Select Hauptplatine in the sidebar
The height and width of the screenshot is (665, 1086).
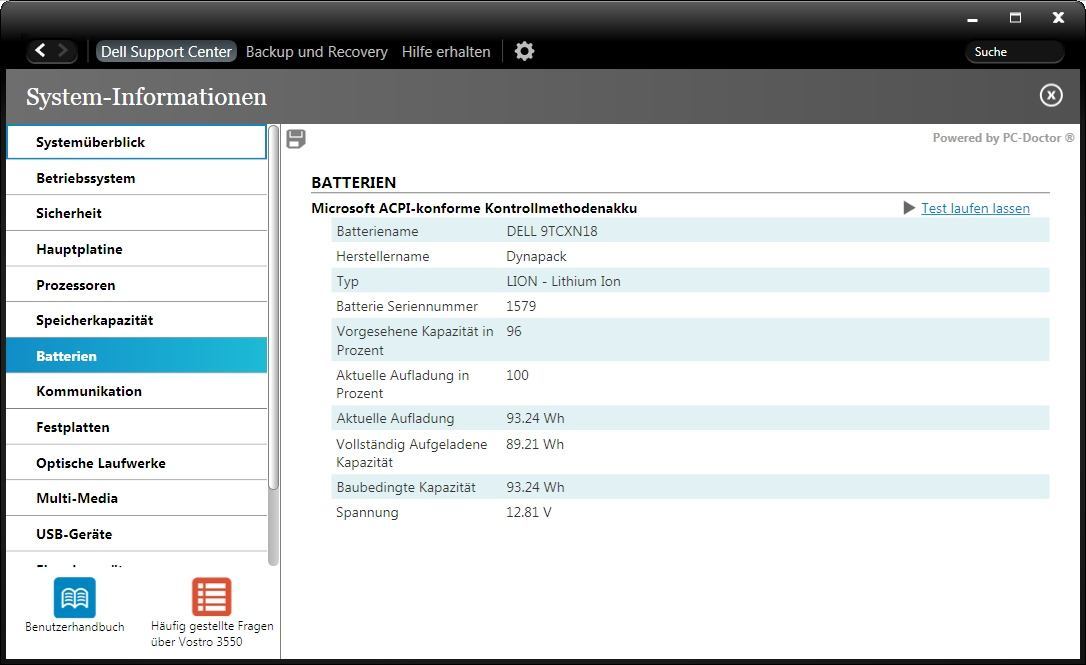[x=136, y=249]
